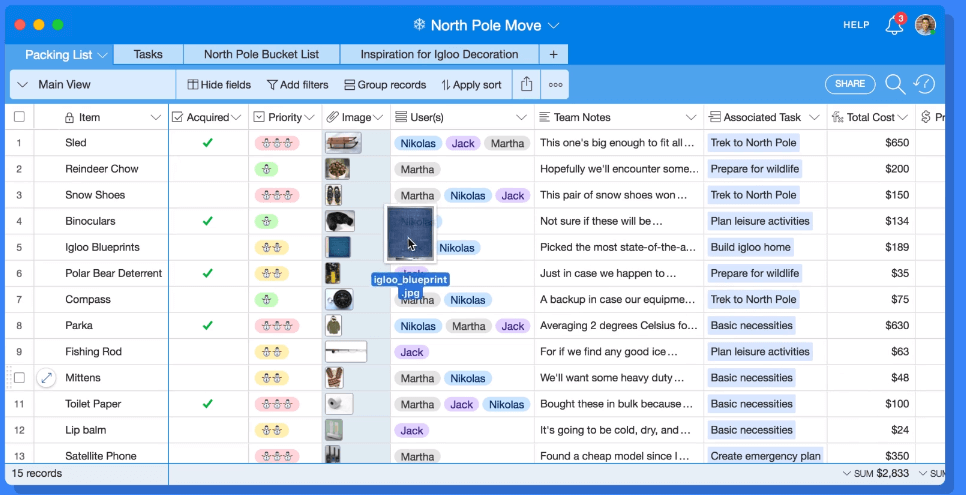Image resolution: width=966 pixels, height=495 pixels.
Task: Open the HELP link
Action: click(856, 25)
